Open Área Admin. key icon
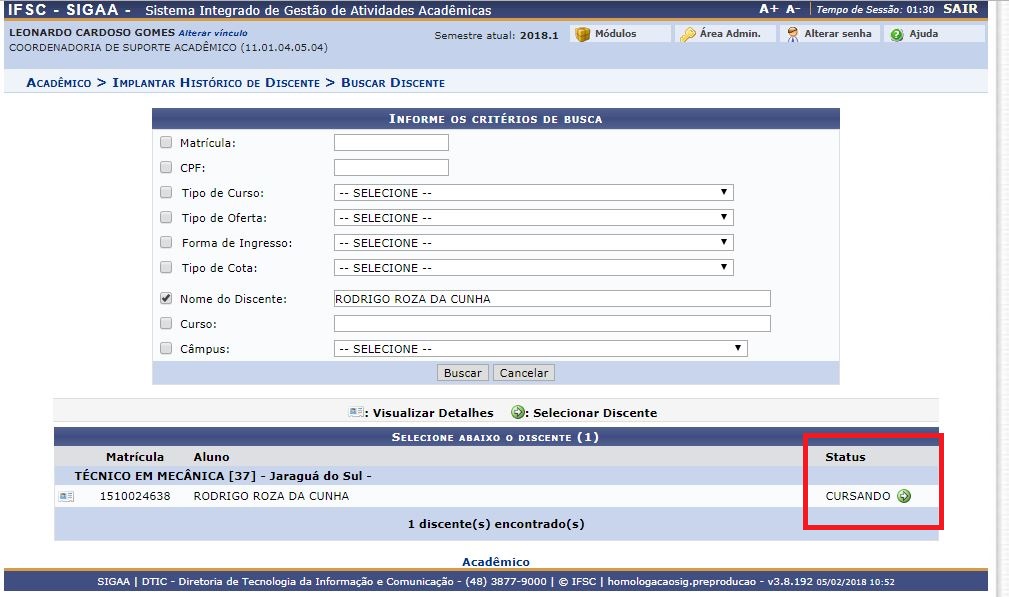1009x597 pixels. tap(687, 34)
